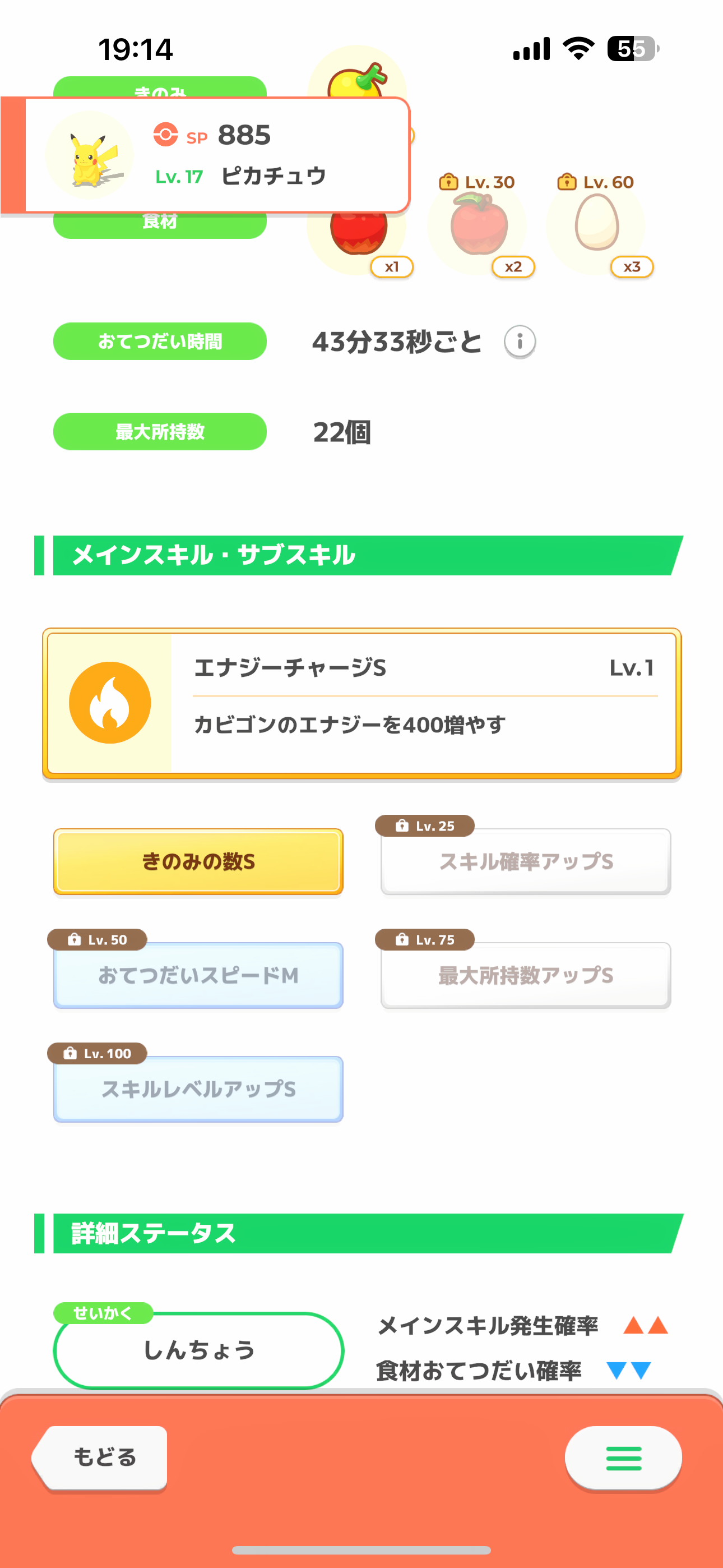
Task: Tap the しんちょう nature box
Action: click(198, 1350)
